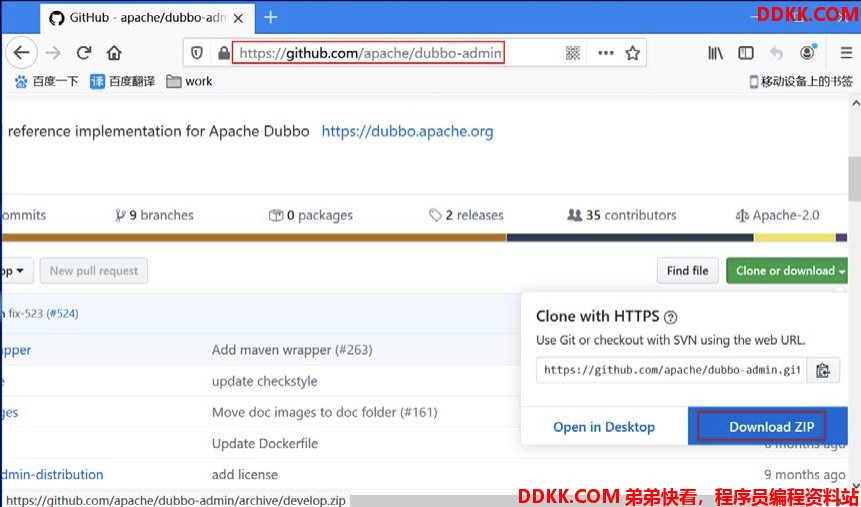Open the Firefox library icon
Image resolution: width=861 pixels, height=507 pixels.
715,53
